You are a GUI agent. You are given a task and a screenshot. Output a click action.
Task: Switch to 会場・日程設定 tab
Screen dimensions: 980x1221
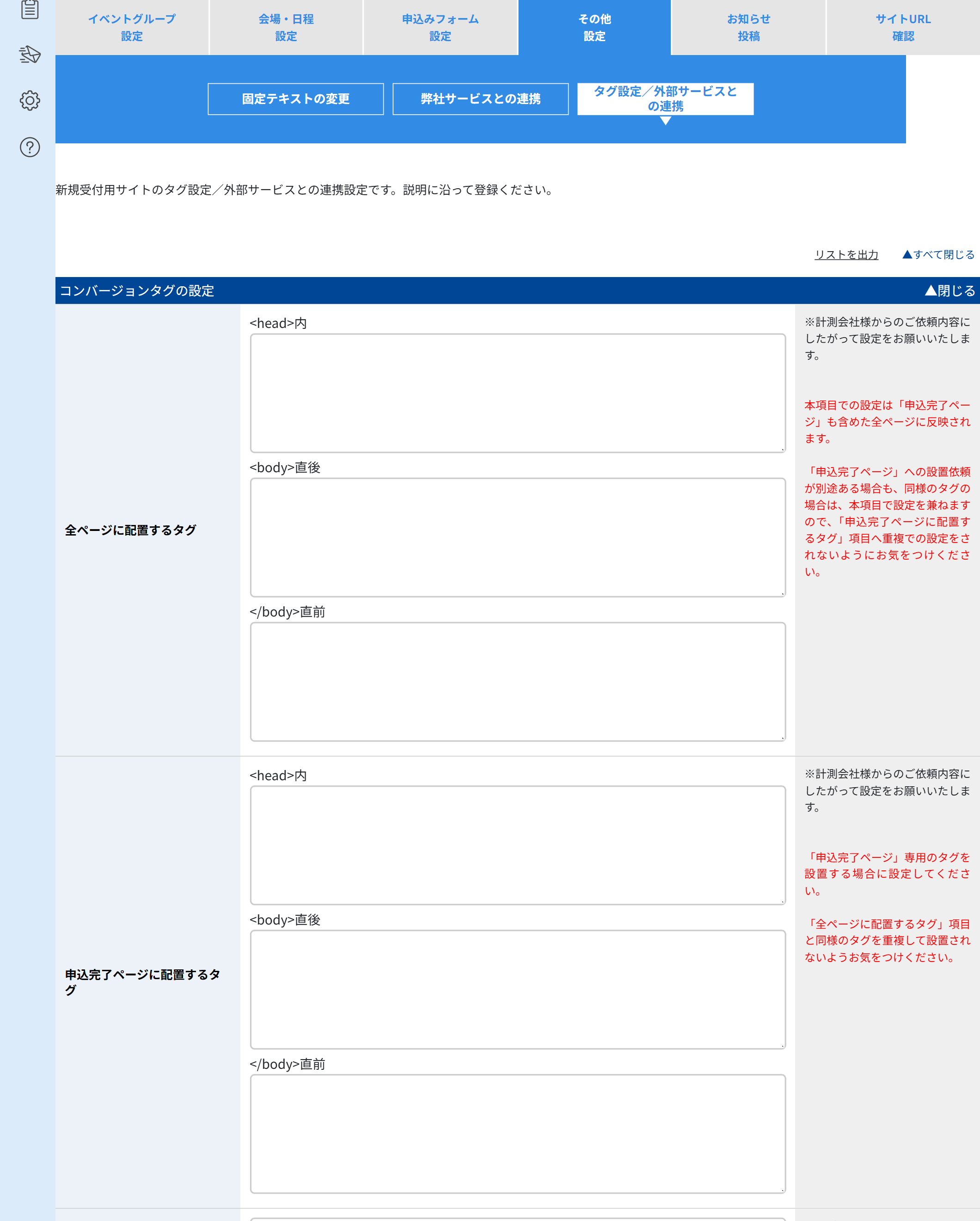coord(286,27)
